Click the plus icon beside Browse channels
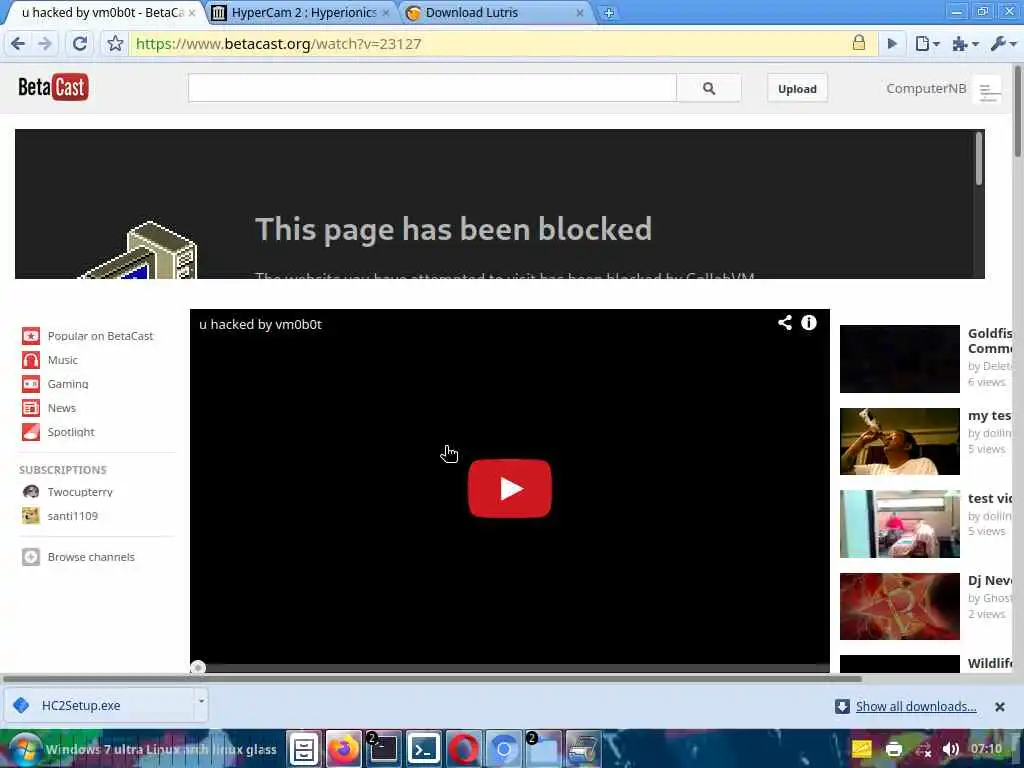Image resolution: width=1024 pixels, height=768 pixels. click(31, 557)
